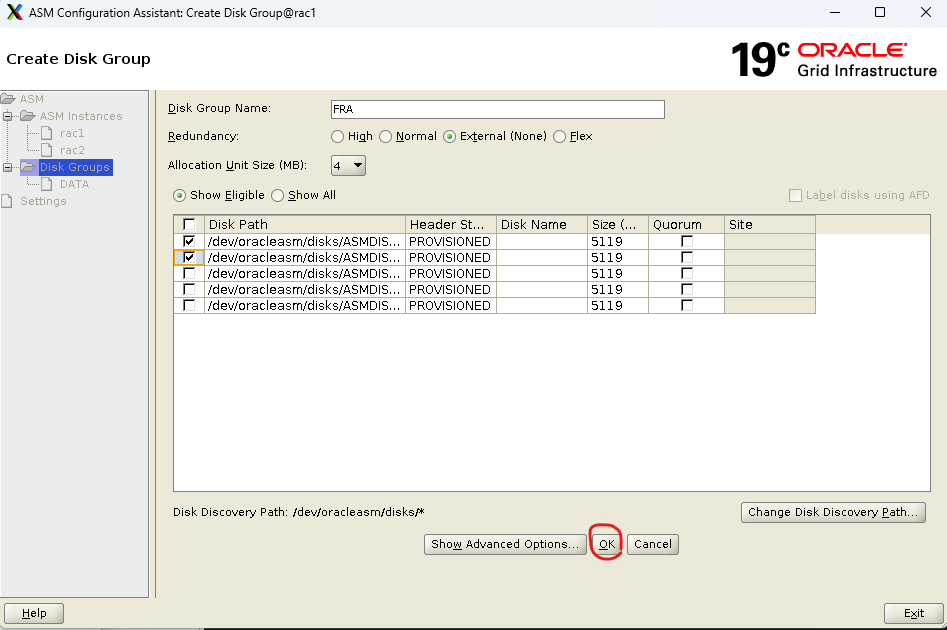
Task: Click Change Disk Discovery Path button
Action: pos(833,512)
